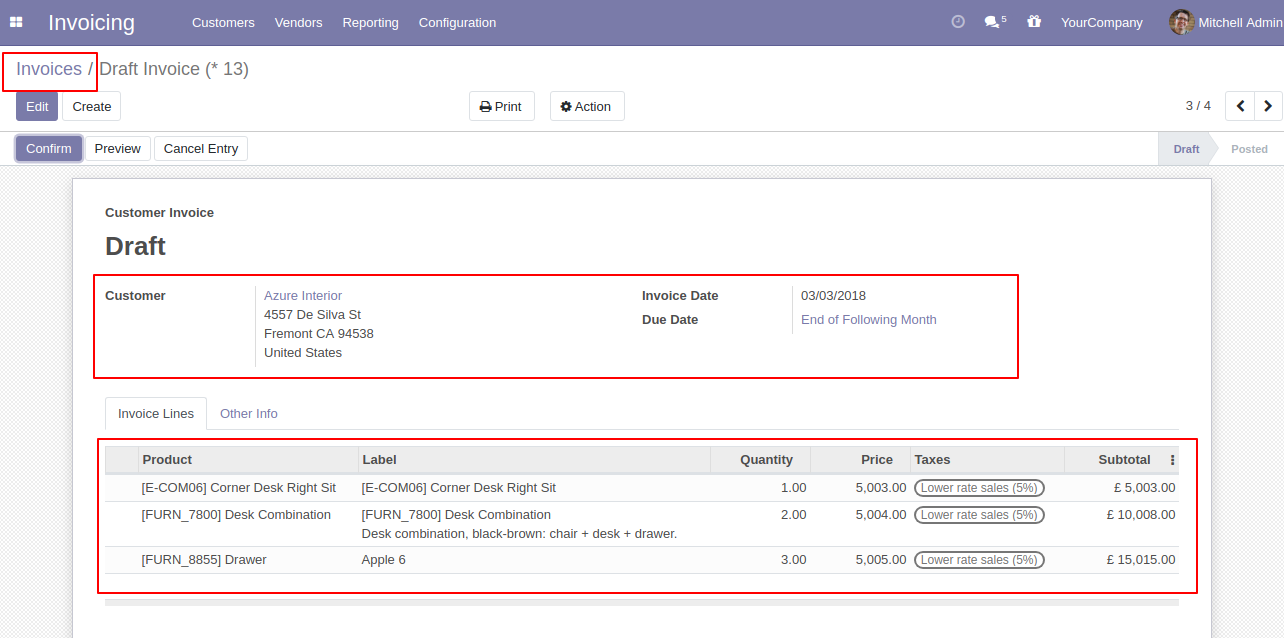Open the conversations chat icon
Screen dimensions: 1284x638
(x=993, y=22)
